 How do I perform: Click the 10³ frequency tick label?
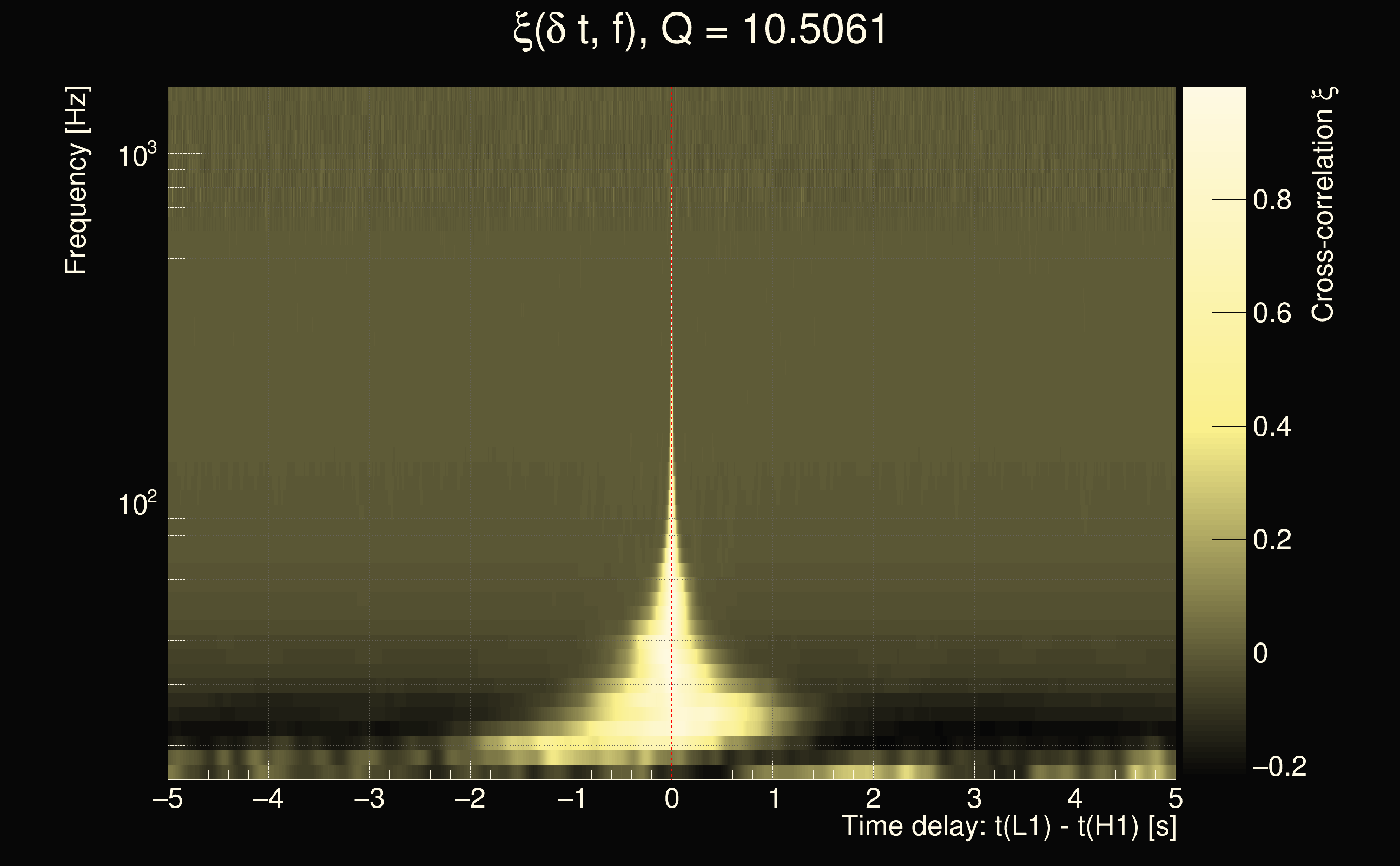click(137, 155)
